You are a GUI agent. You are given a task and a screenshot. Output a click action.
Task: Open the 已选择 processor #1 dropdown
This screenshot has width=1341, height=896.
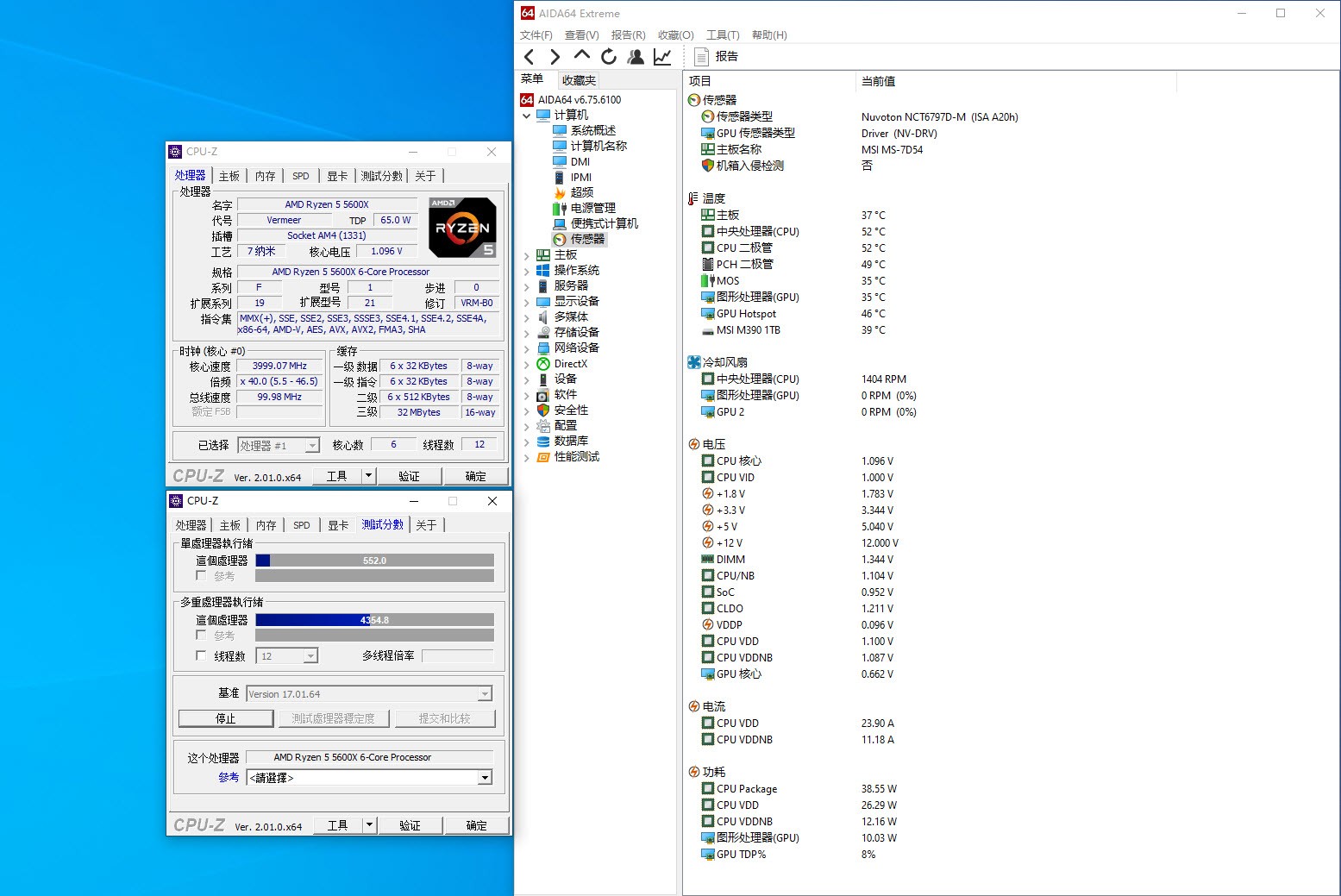click(x=312, y=446)
